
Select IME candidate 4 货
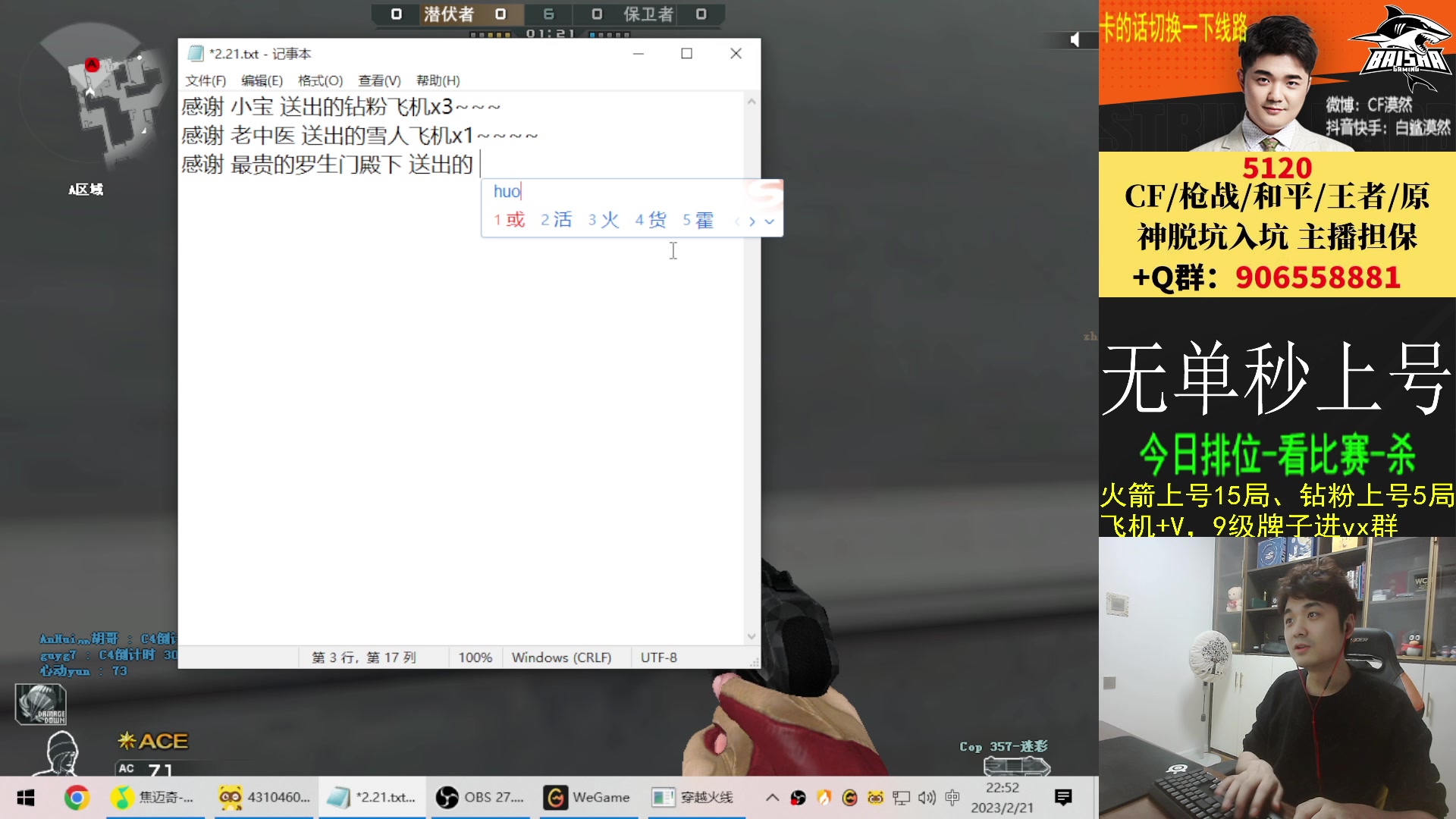click(x=651, y=220)
